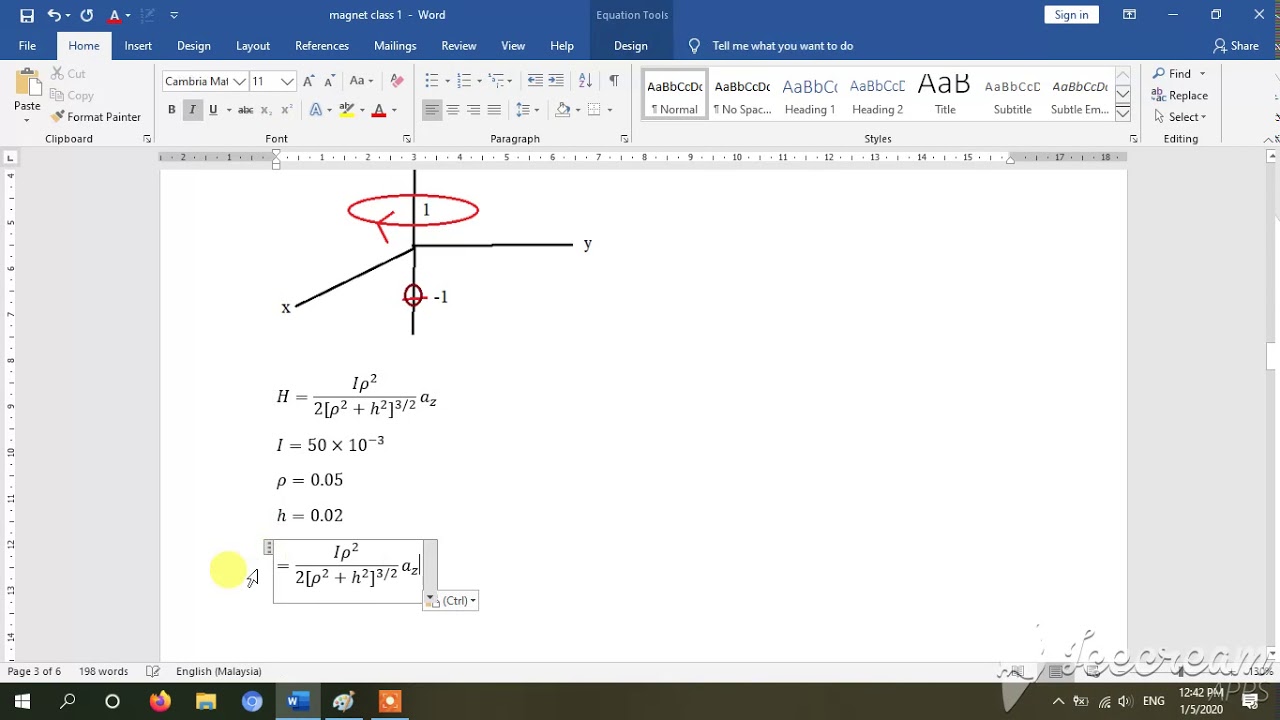
Task: Open Line Spacing dropdown
Action: 527,110
